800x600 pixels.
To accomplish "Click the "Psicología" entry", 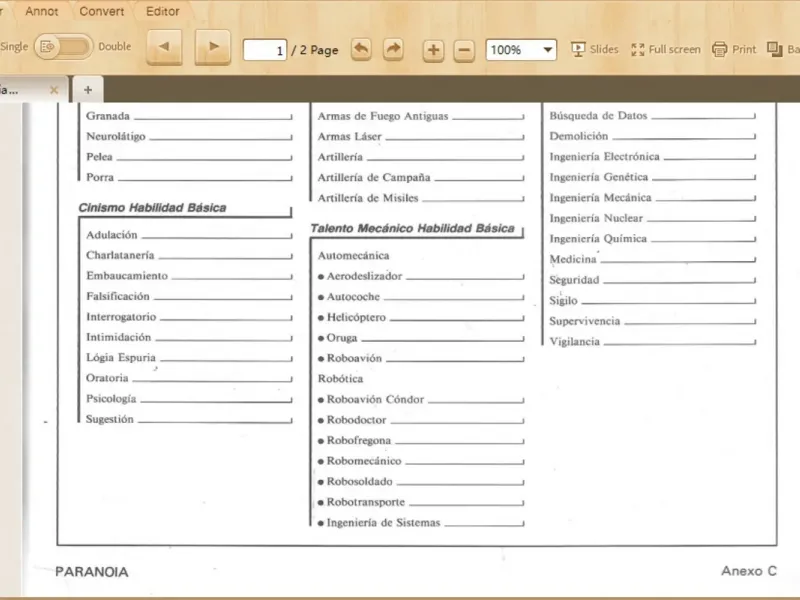I will tap(189, 398).
